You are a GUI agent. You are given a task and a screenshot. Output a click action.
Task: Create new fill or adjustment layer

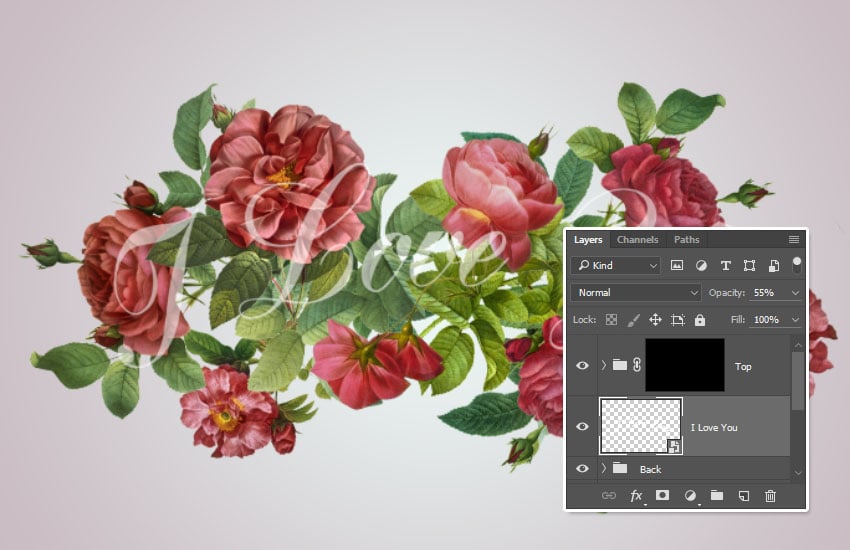[x=690, y=495]
